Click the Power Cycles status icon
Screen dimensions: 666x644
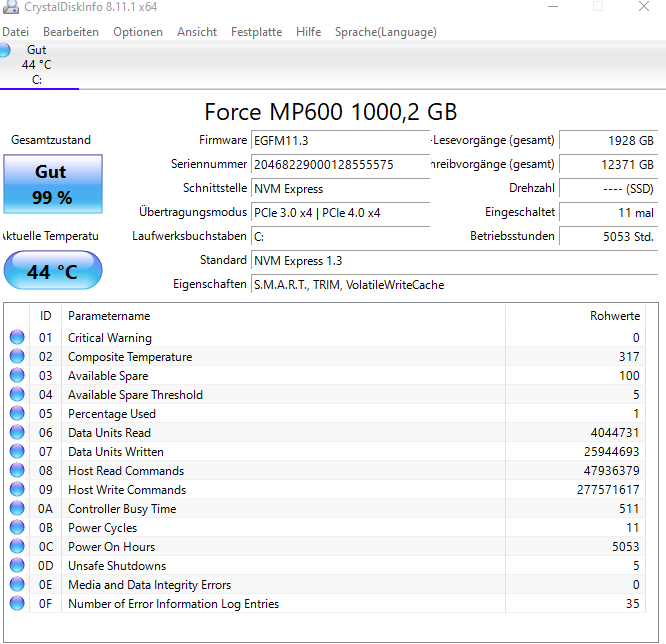click(x=17, y=528)
